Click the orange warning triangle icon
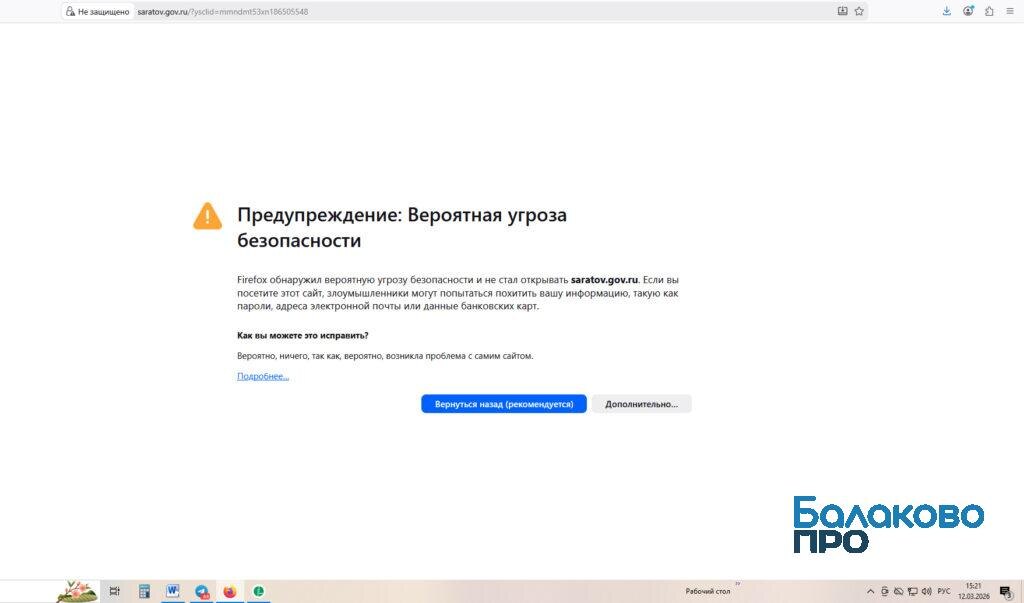Screen dimensions: 1024x603 [208, 216]
